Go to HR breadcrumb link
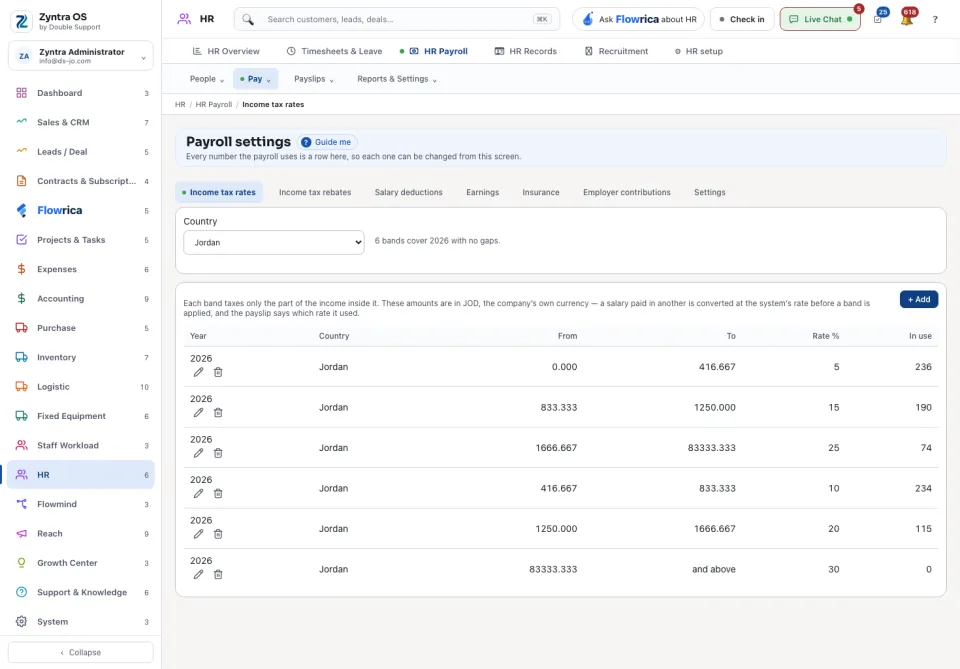Viewport: 960px width, 669px height. pos(180,105)
